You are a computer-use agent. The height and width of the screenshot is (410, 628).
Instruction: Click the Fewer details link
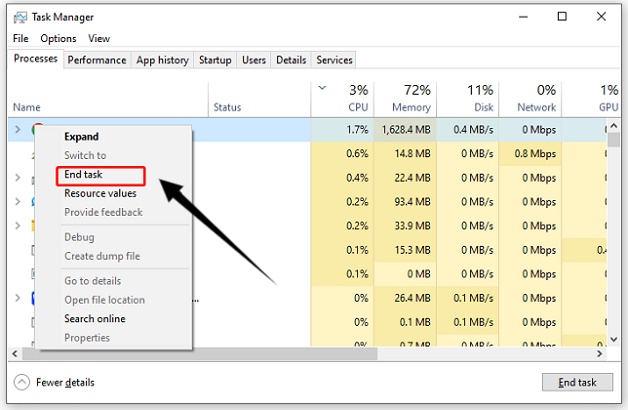coord(65,382)
